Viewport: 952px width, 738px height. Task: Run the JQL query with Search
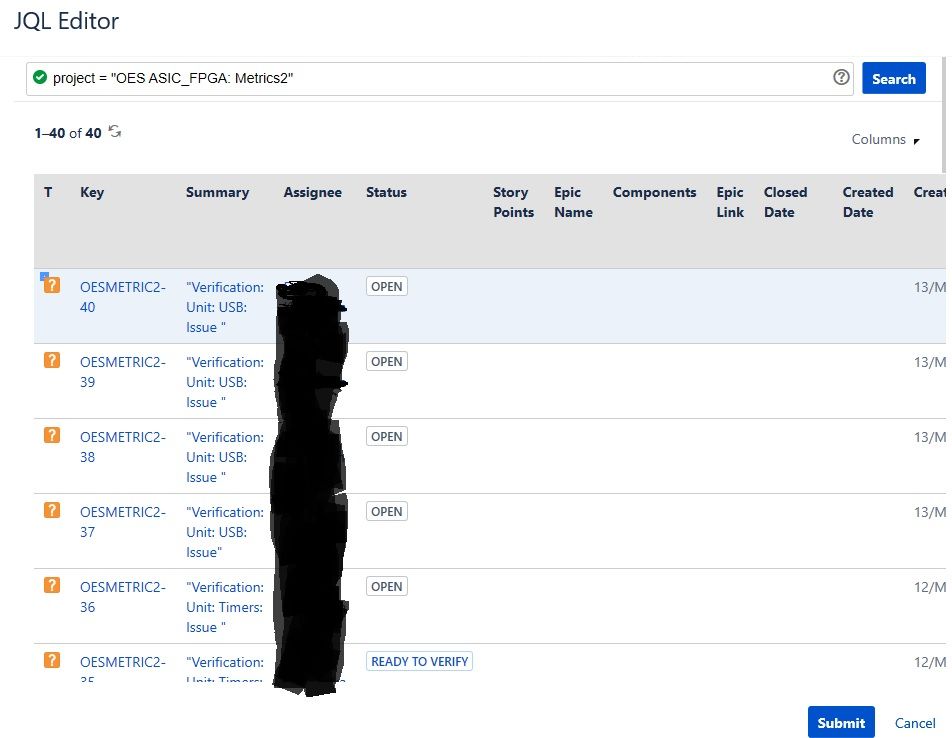pos(894,78)
